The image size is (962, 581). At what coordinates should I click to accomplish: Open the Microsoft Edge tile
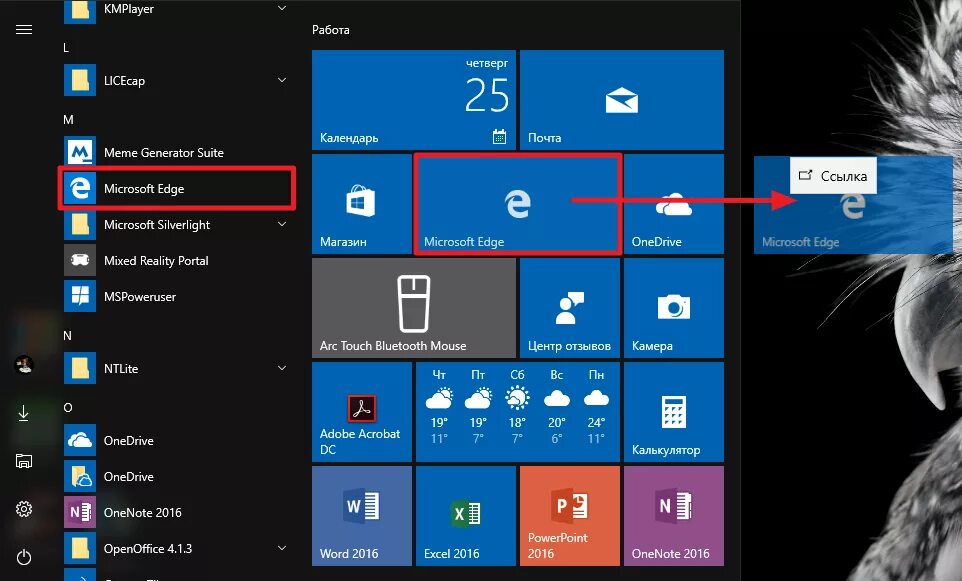coord(518,204)
